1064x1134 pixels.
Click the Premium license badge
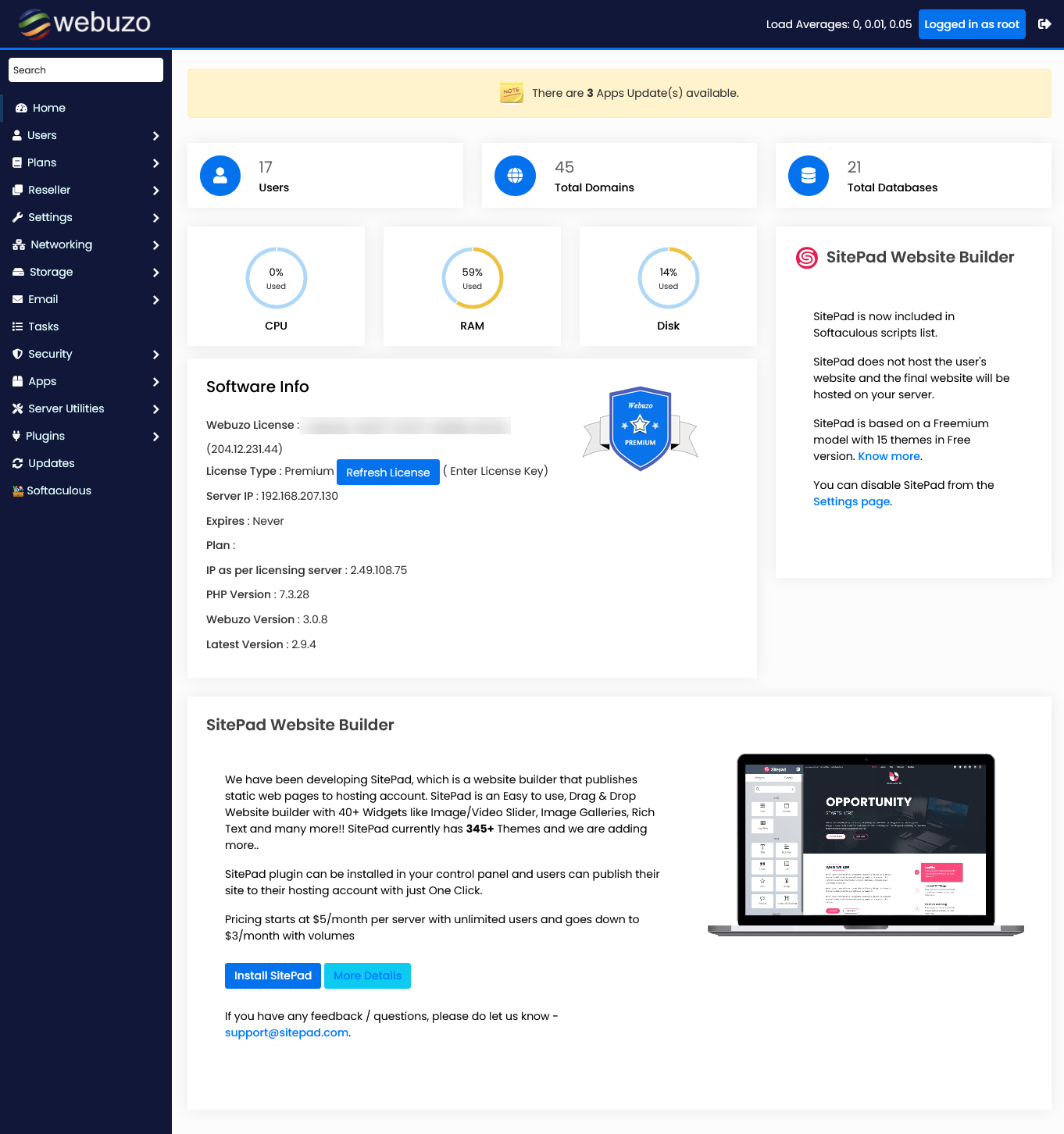640,428
